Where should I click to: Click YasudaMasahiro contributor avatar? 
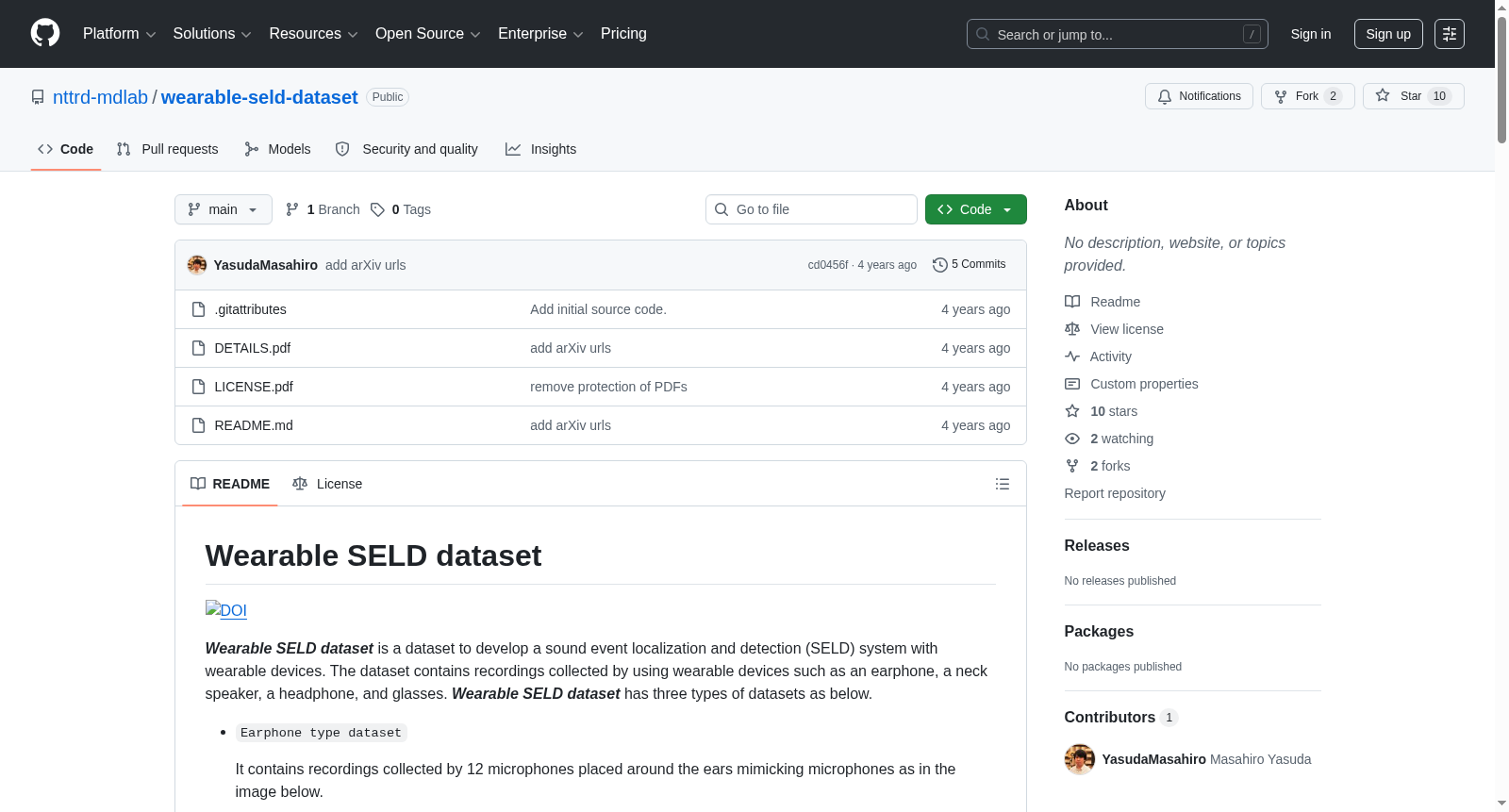pyautogui.click(x=1080, y=759)
